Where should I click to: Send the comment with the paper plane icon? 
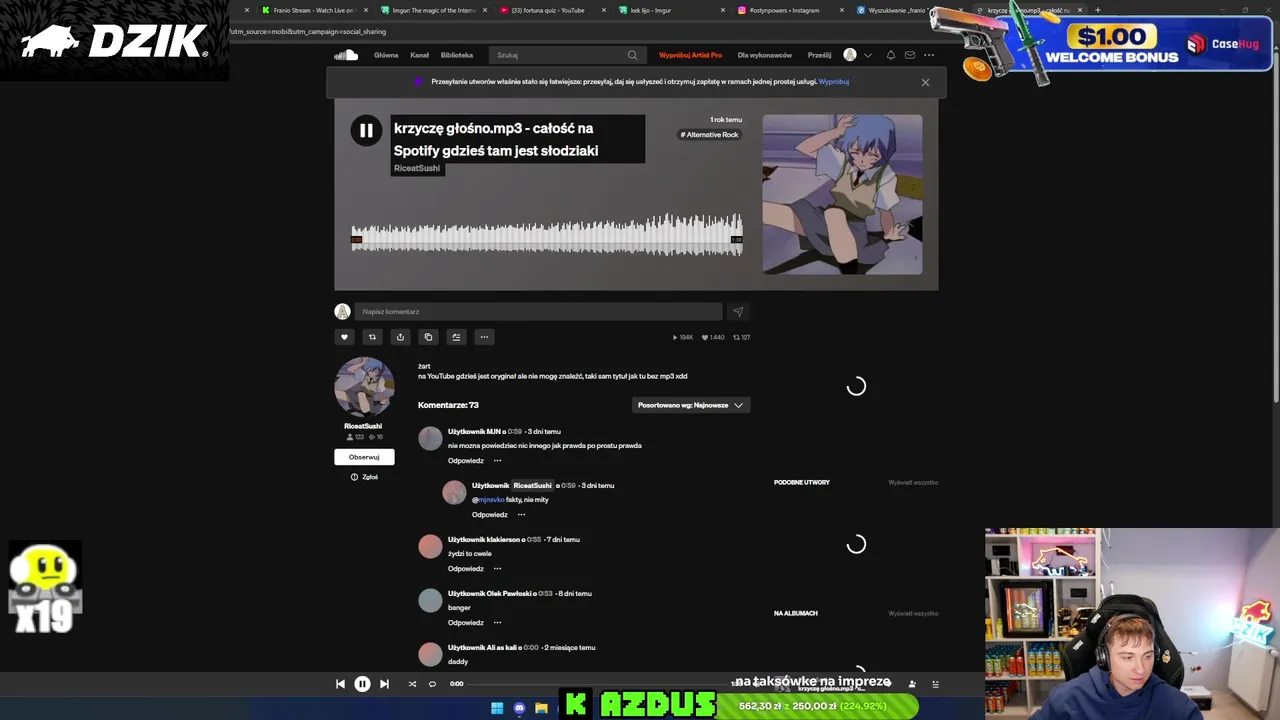pos(738,311)
